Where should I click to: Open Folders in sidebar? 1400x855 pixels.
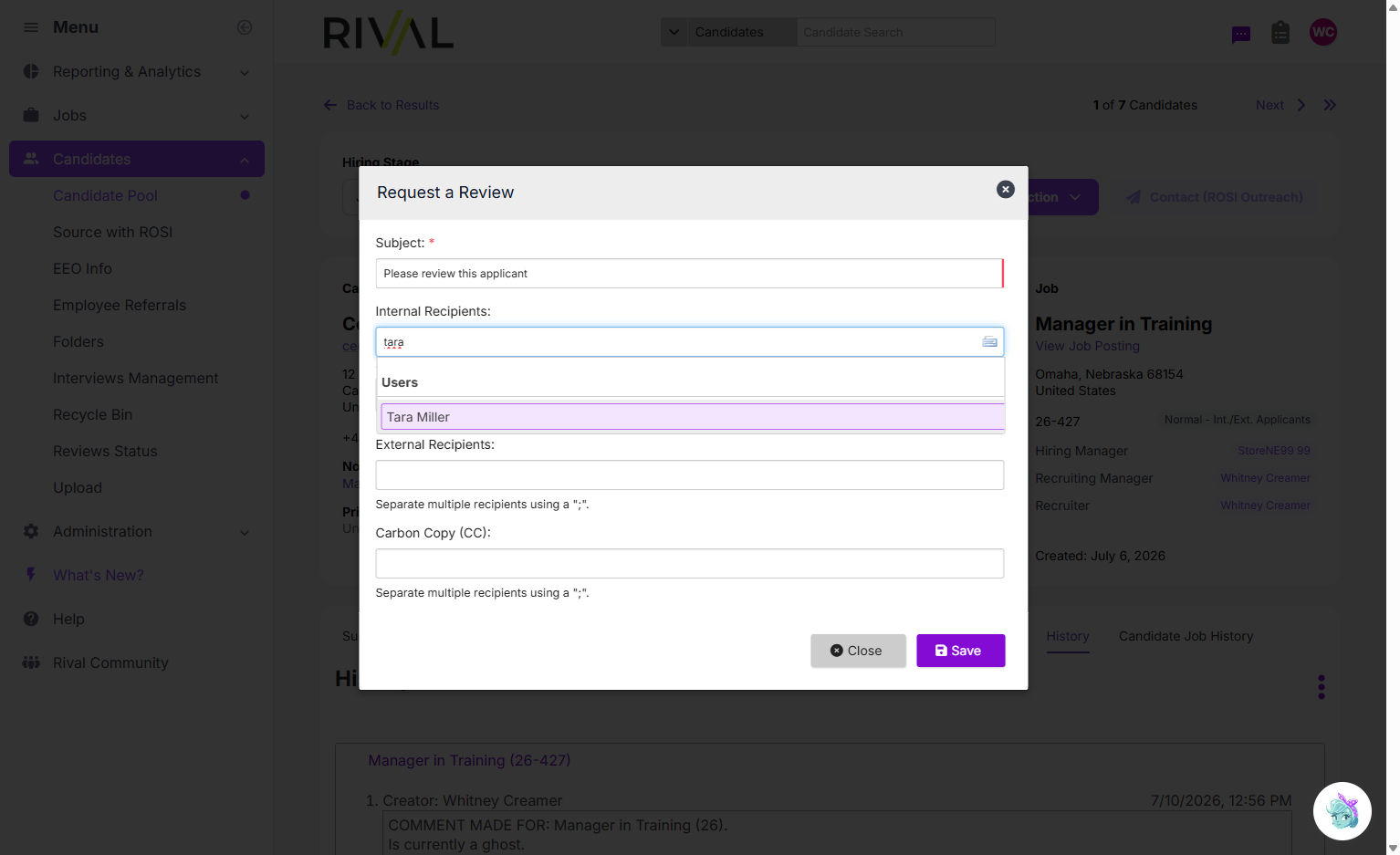click(78, 341)
